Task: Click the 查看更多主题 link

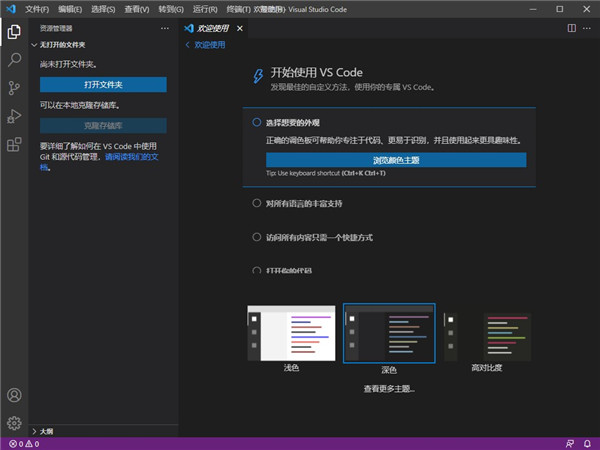Action: (390, 388)
